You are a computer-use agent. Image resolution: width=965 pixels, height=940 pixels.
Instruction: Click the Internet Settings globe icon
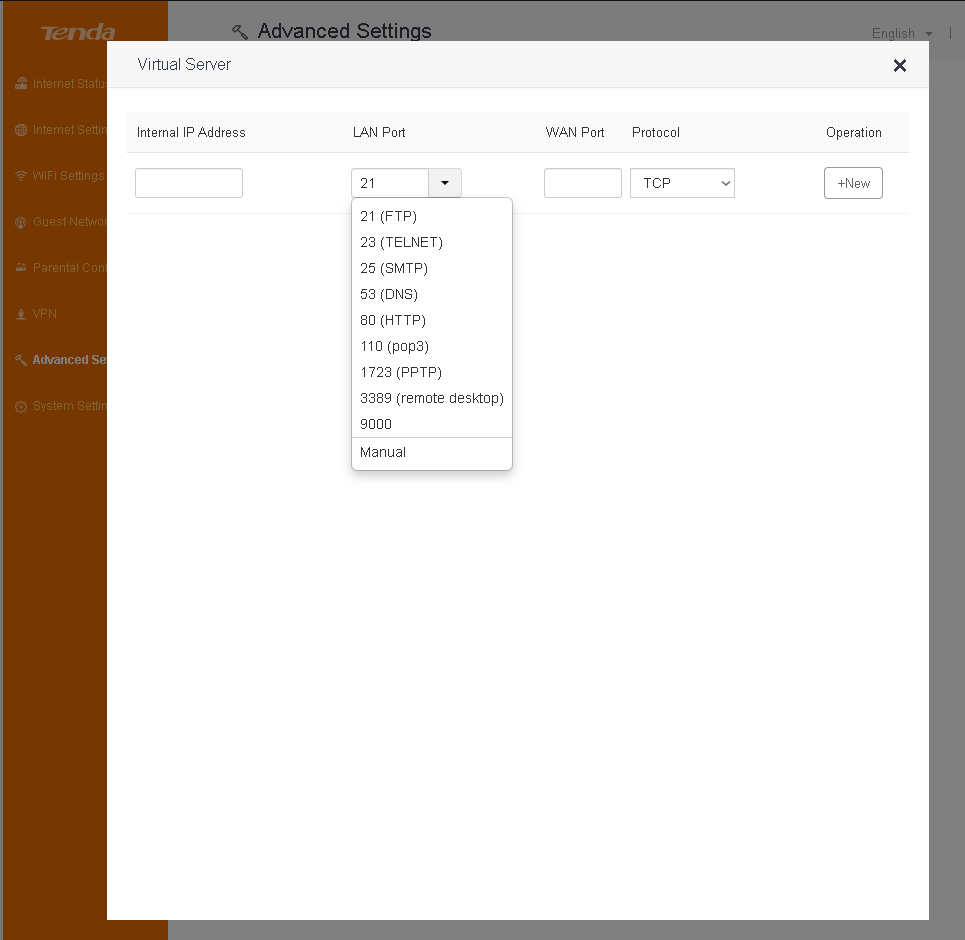21,130
